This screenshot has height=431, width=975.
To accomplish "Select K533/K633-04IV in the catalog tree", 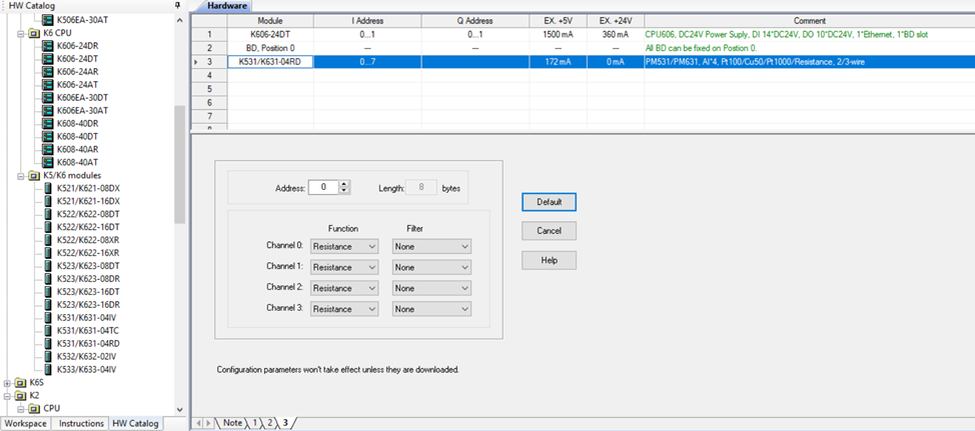I will pos(86,369).
